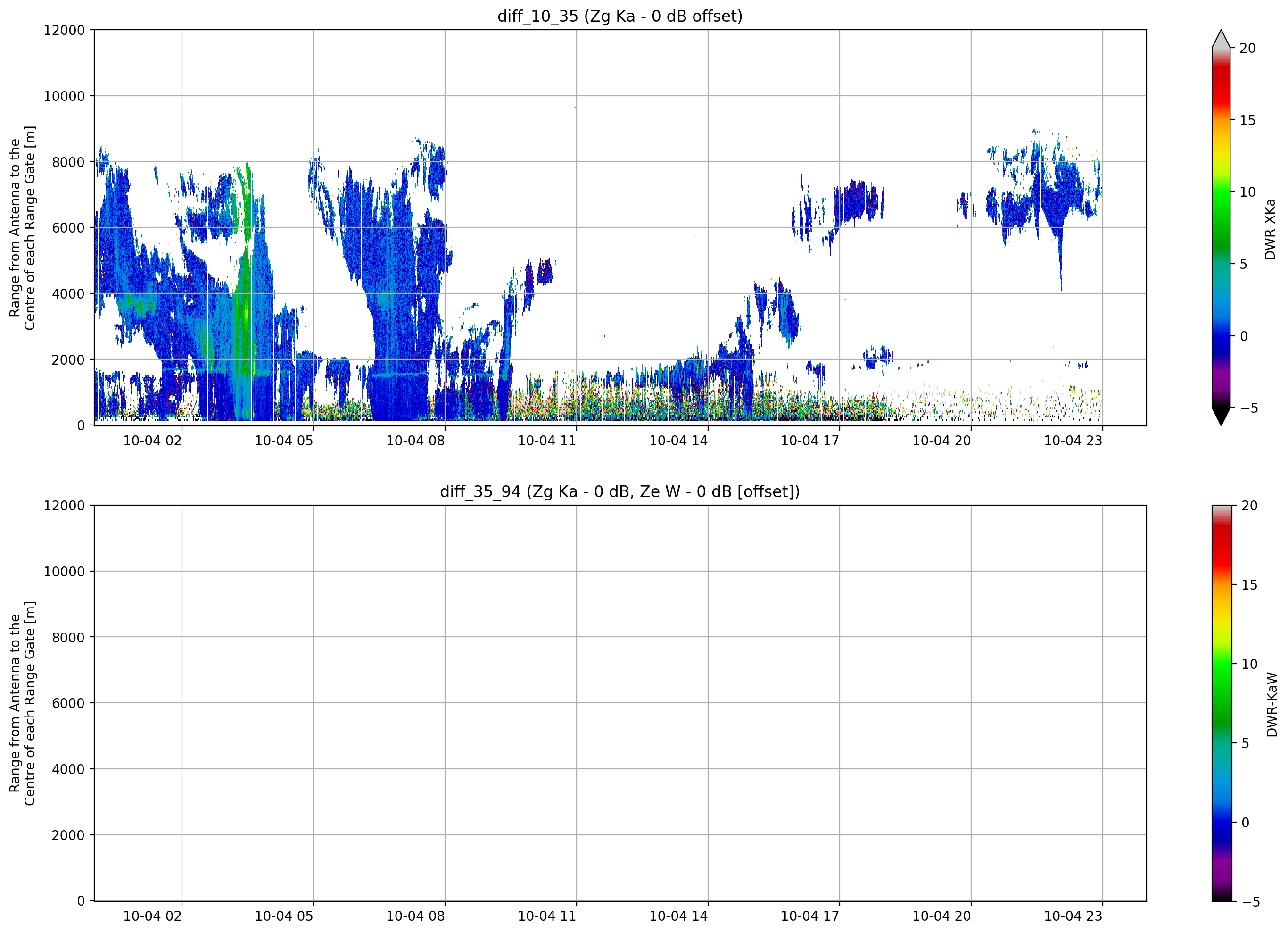Click the '−5' tick on DWR-XKa colorbar

(x=1248, y=408)
